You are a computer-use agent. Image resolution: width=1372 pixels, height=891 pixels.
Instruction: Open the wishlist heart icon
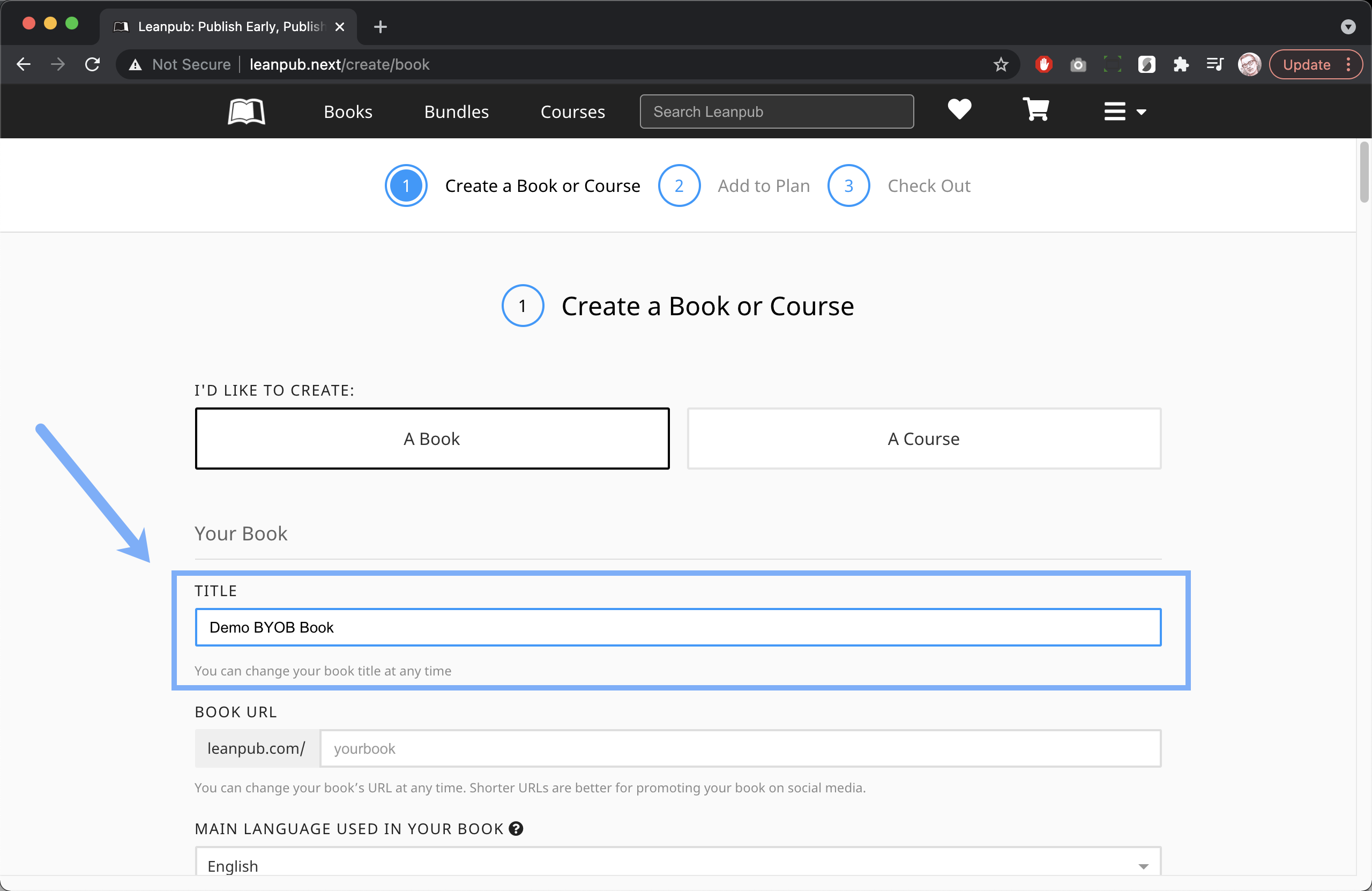coord(959,109)
